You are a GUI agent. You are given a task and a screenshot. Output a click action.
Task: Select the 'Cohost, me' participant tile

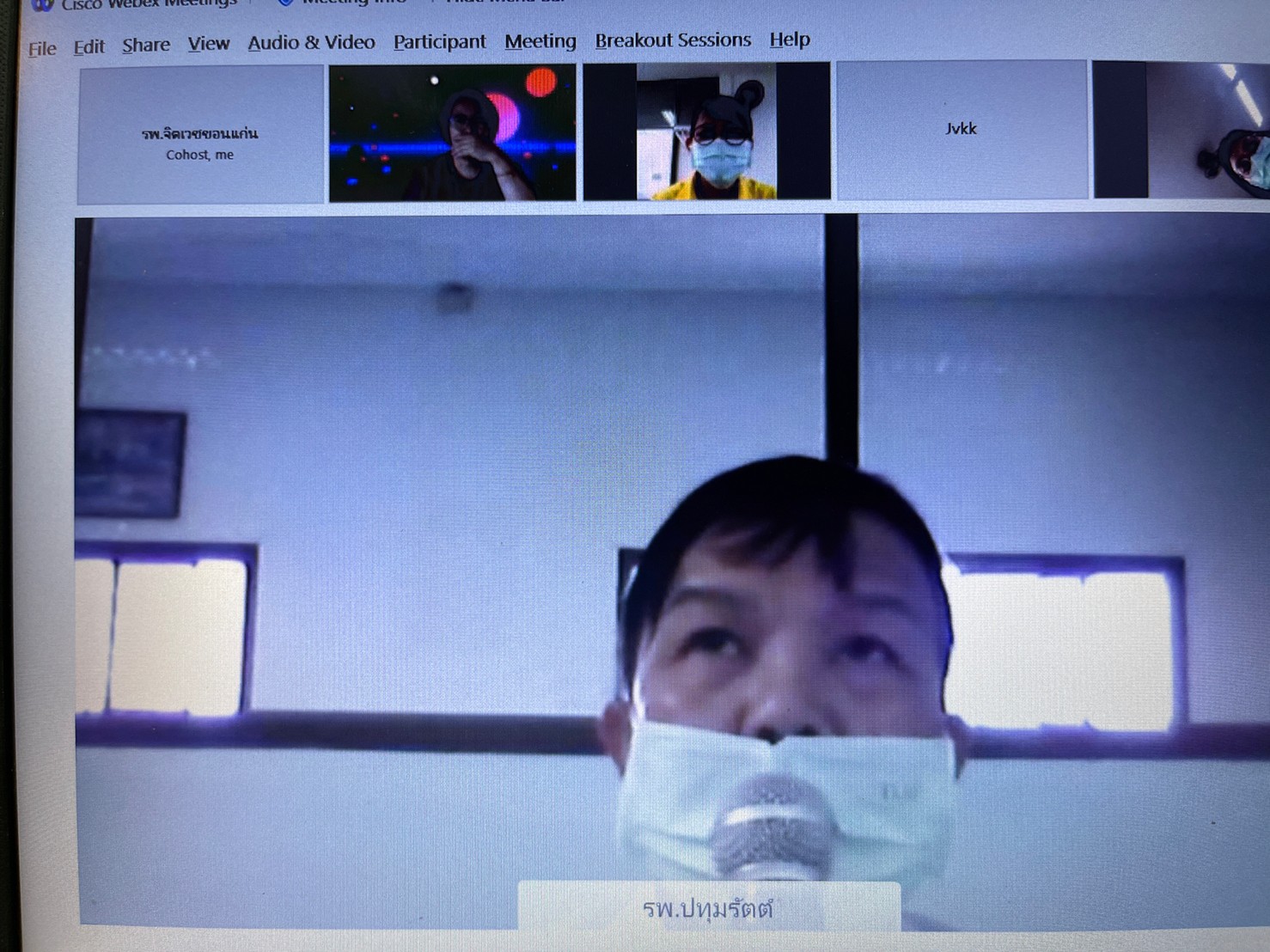point(200,135)
